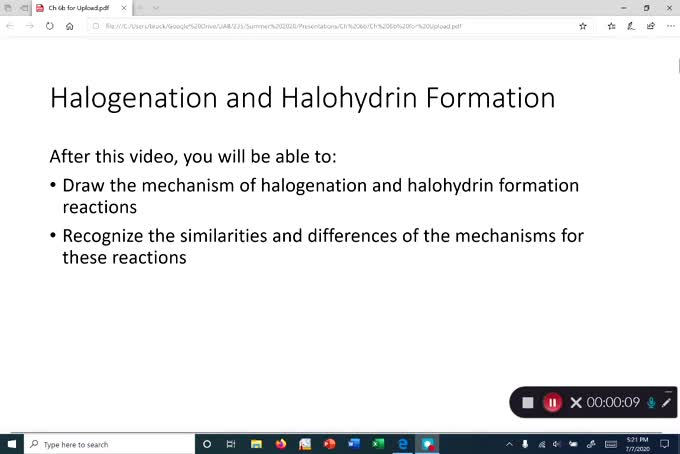
Task: Open Edge settings and more menu
Action: pos(670,26)
